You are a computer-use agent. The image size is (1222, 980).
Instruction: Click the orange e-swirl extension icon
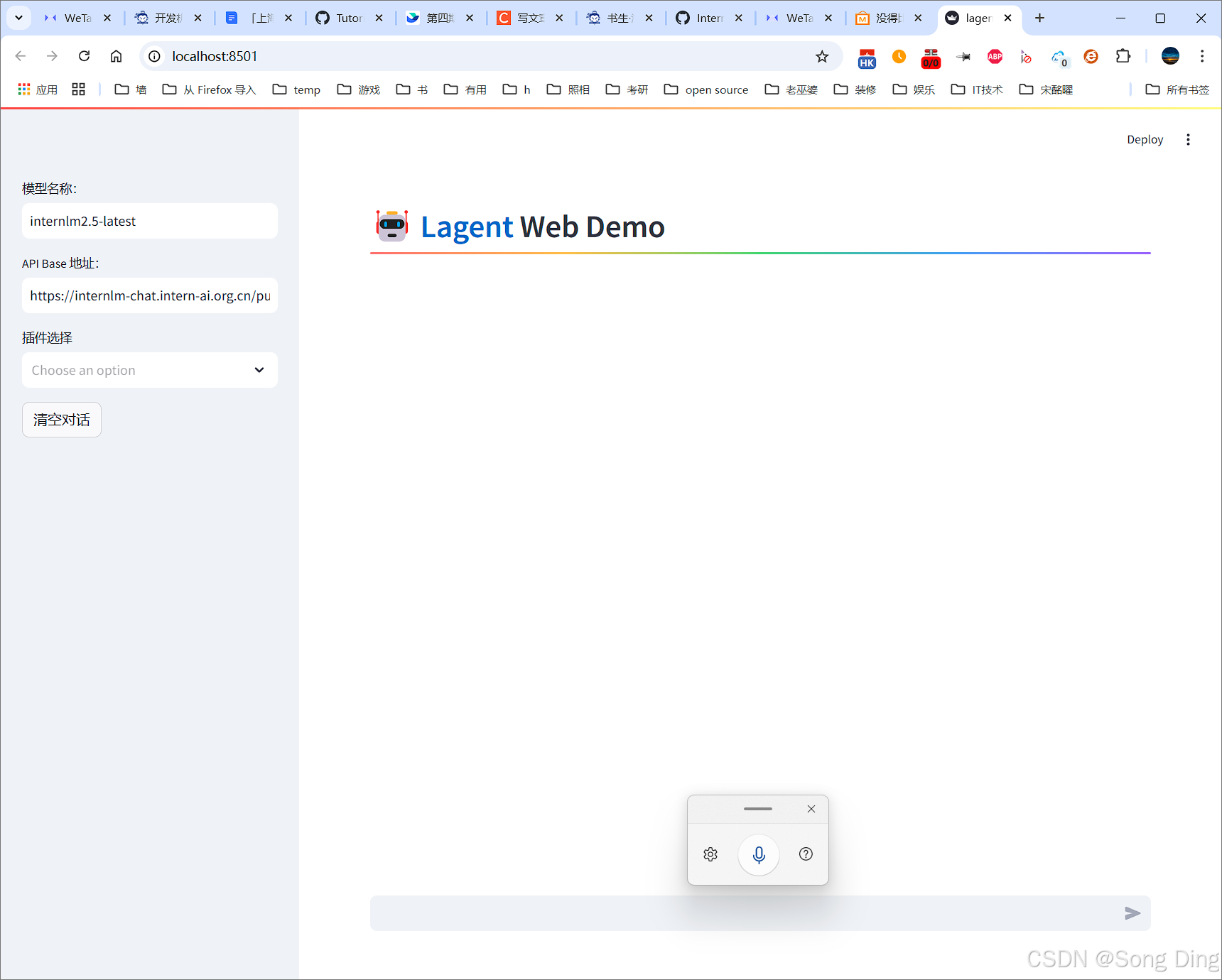[x=1091, y=56]
